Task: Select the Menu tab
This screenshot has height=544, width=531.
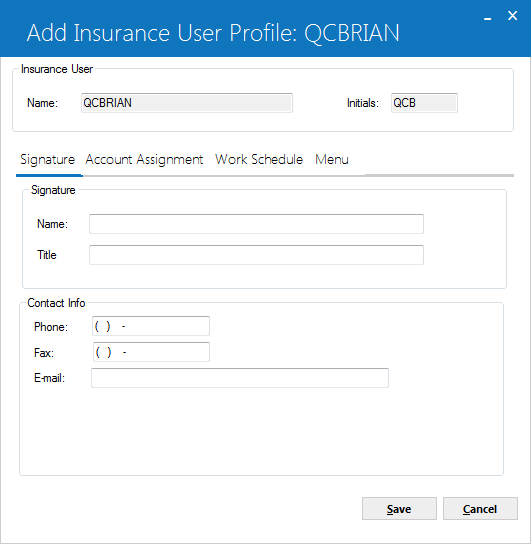Action: (x=332, y=160)
